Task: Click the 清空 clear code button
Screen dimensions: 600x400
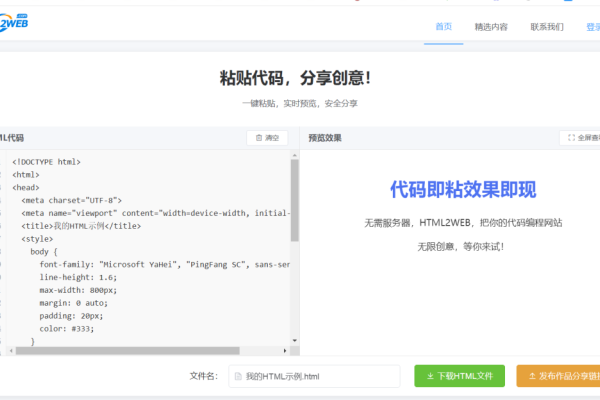Action: coord(267,138)
